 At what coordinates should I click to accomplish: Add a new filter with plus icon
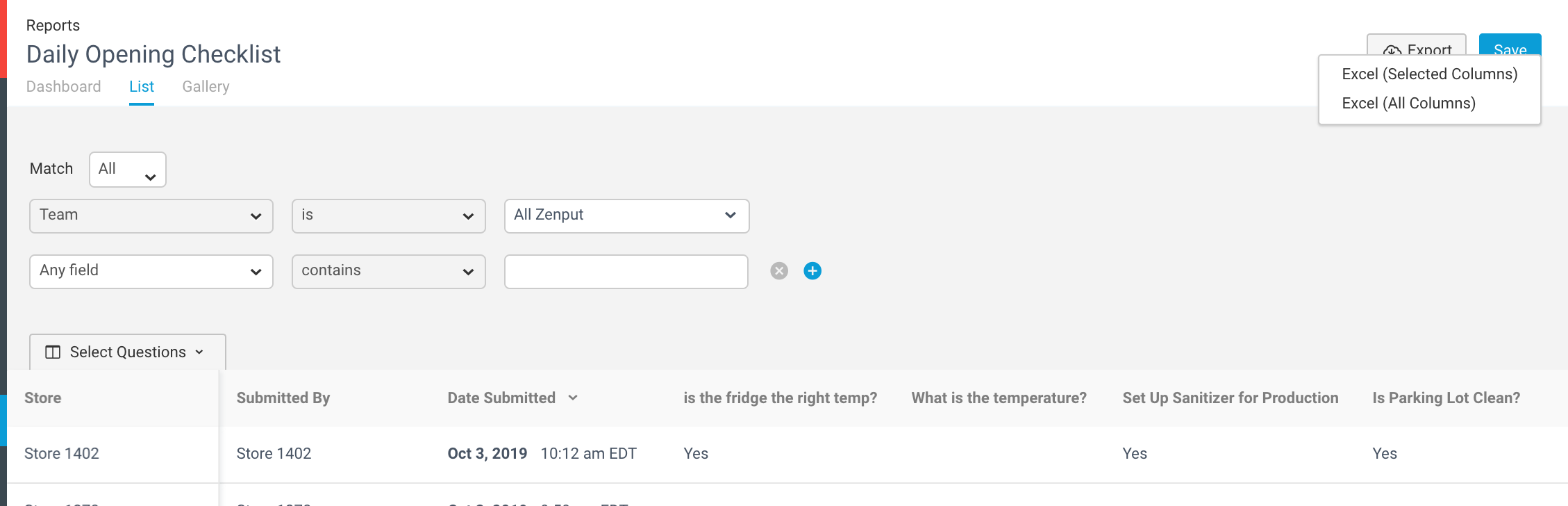pos(812,271)
